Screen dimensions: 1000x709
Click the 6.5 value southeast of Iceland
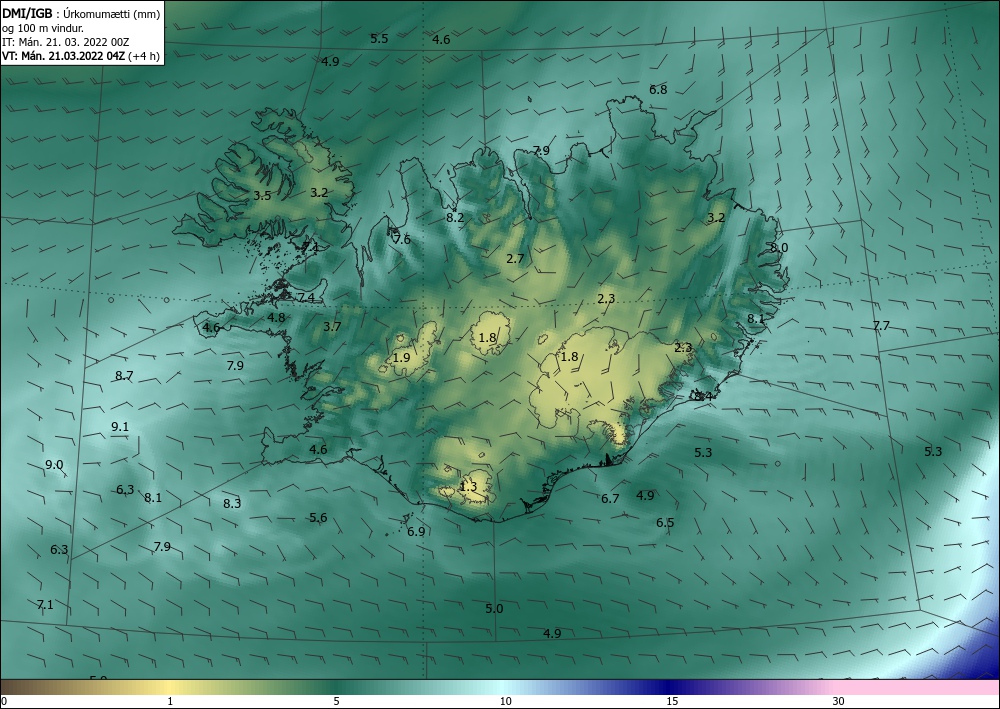click(665, 523)
